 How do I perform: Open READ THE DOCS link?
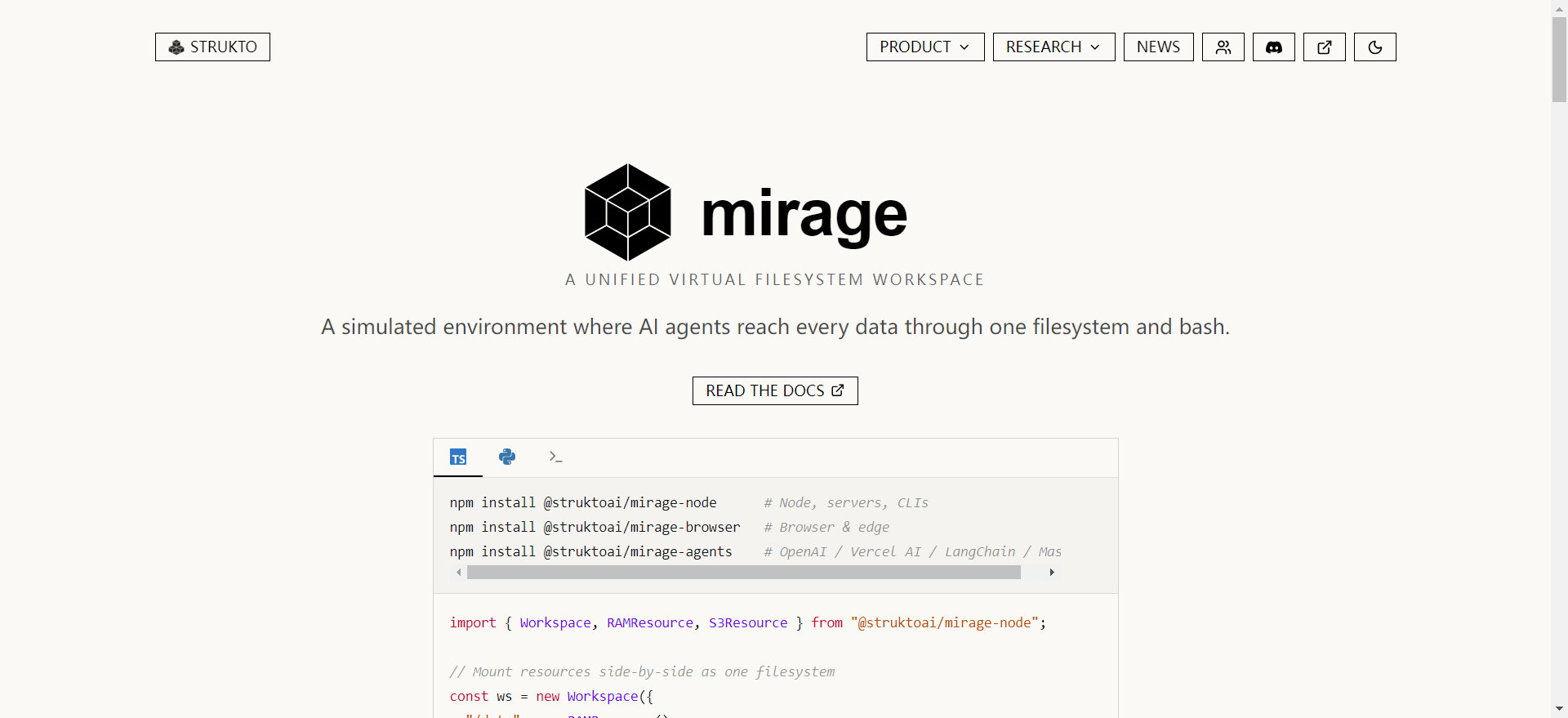coord(775,390)
